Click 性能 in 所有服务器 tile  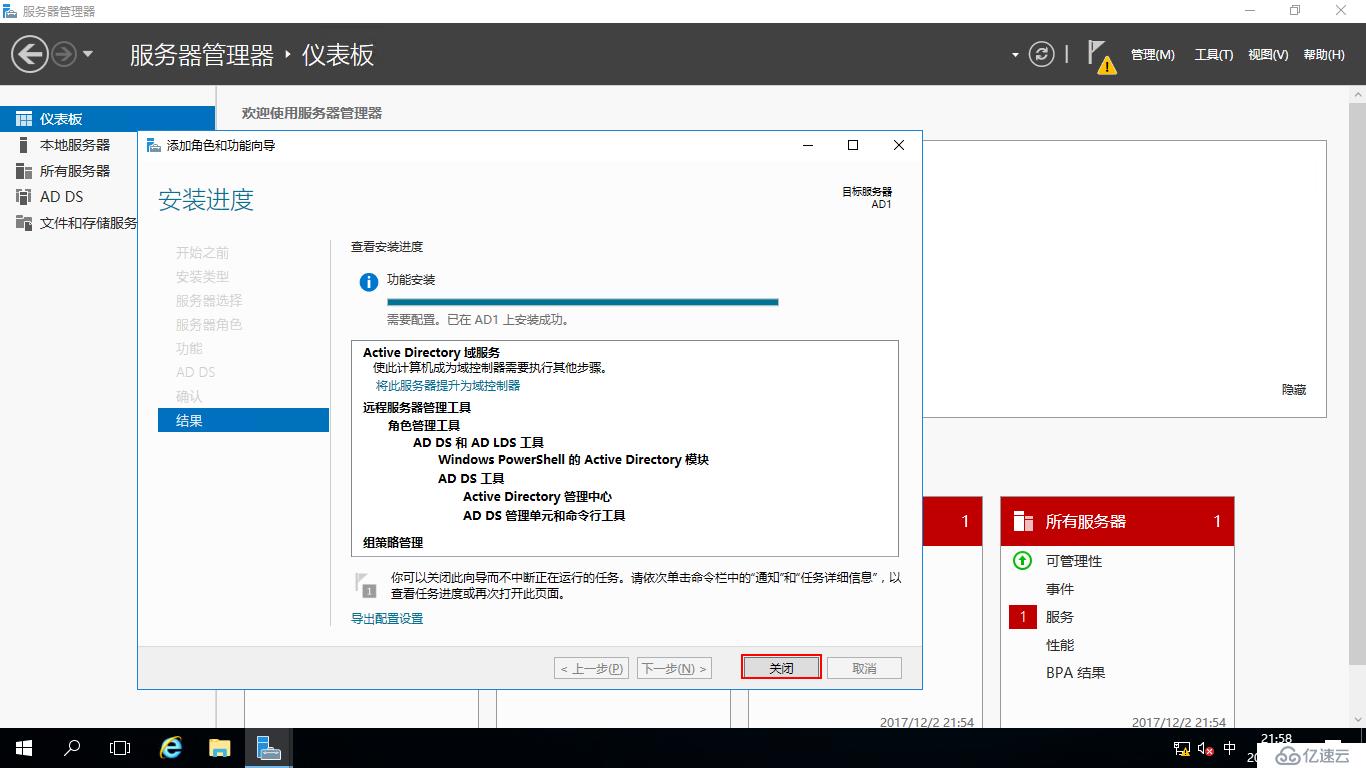click(x=1060, y=645)
